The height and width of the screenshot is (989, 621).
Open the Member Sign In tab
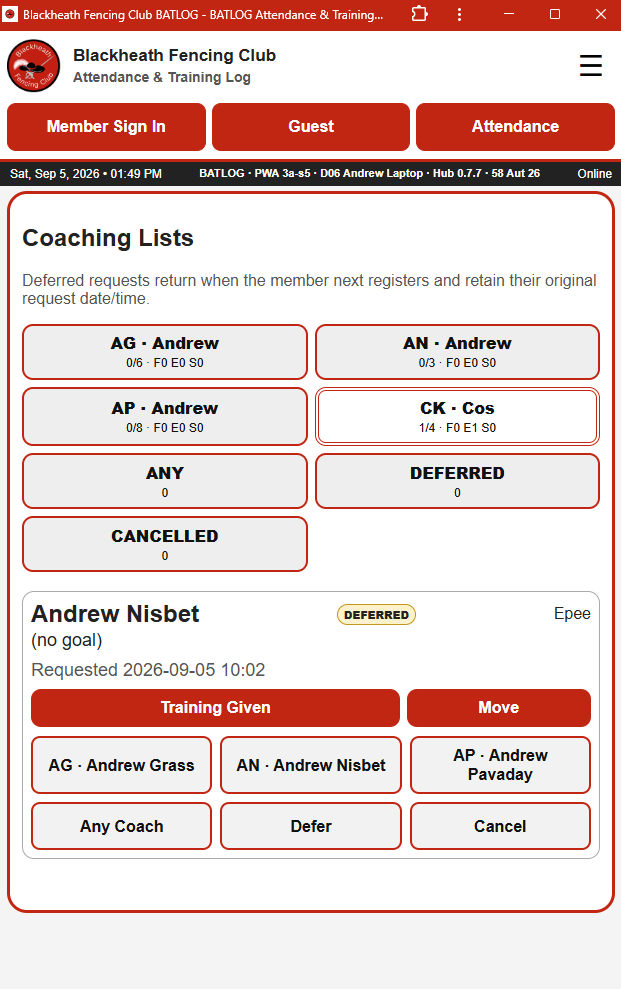106,127
